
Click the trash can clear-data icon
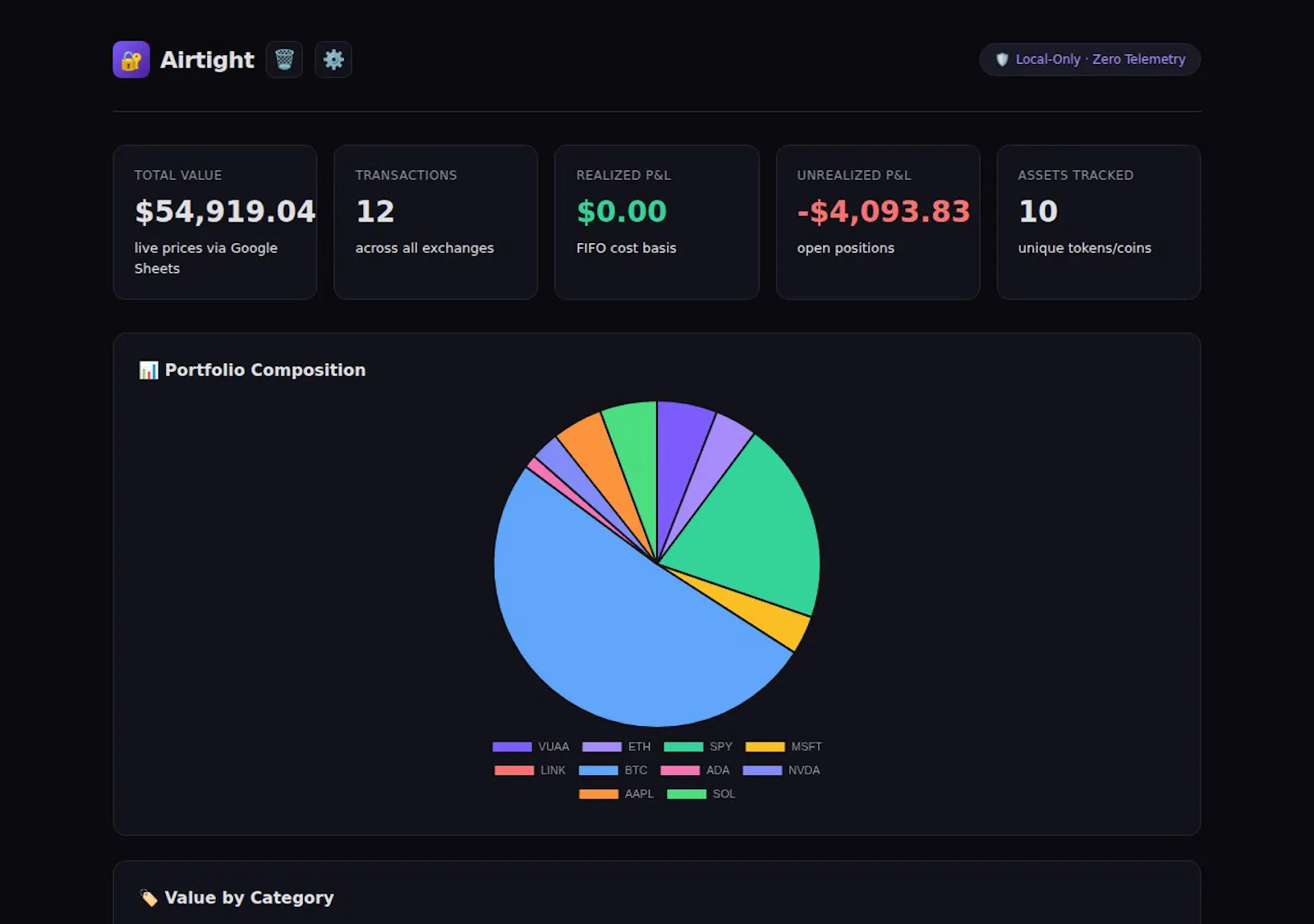coord(284,60)
